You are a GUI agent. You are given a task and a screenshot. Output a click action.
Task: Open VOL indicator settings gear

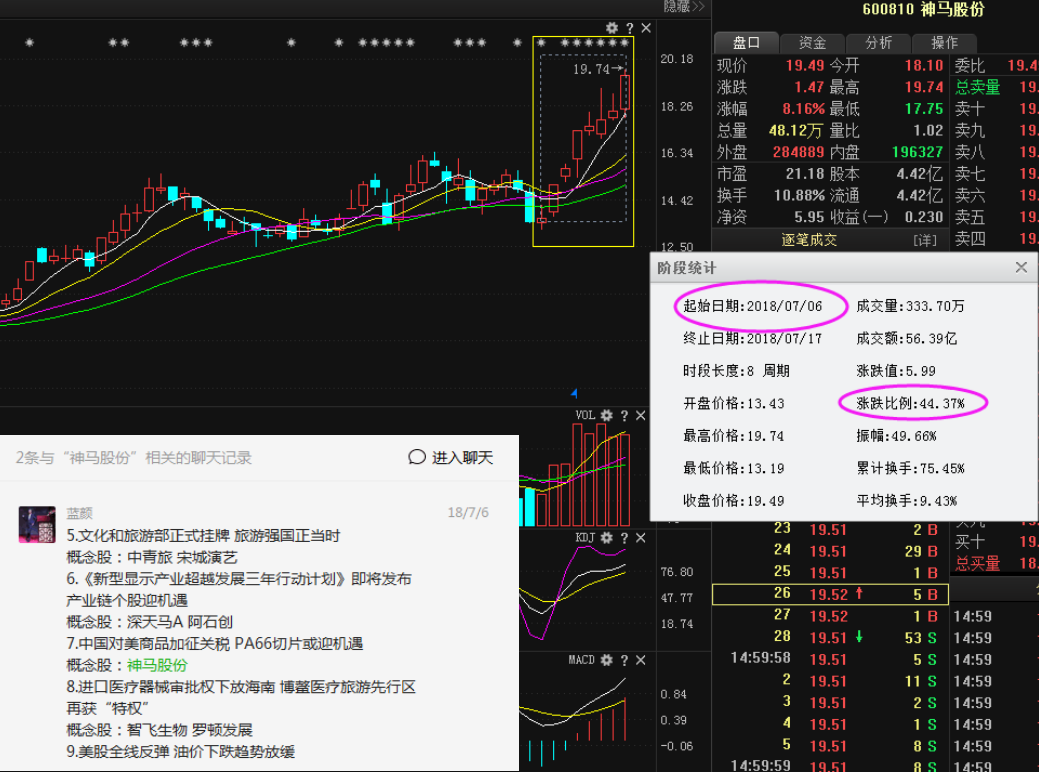coord(606,415)
